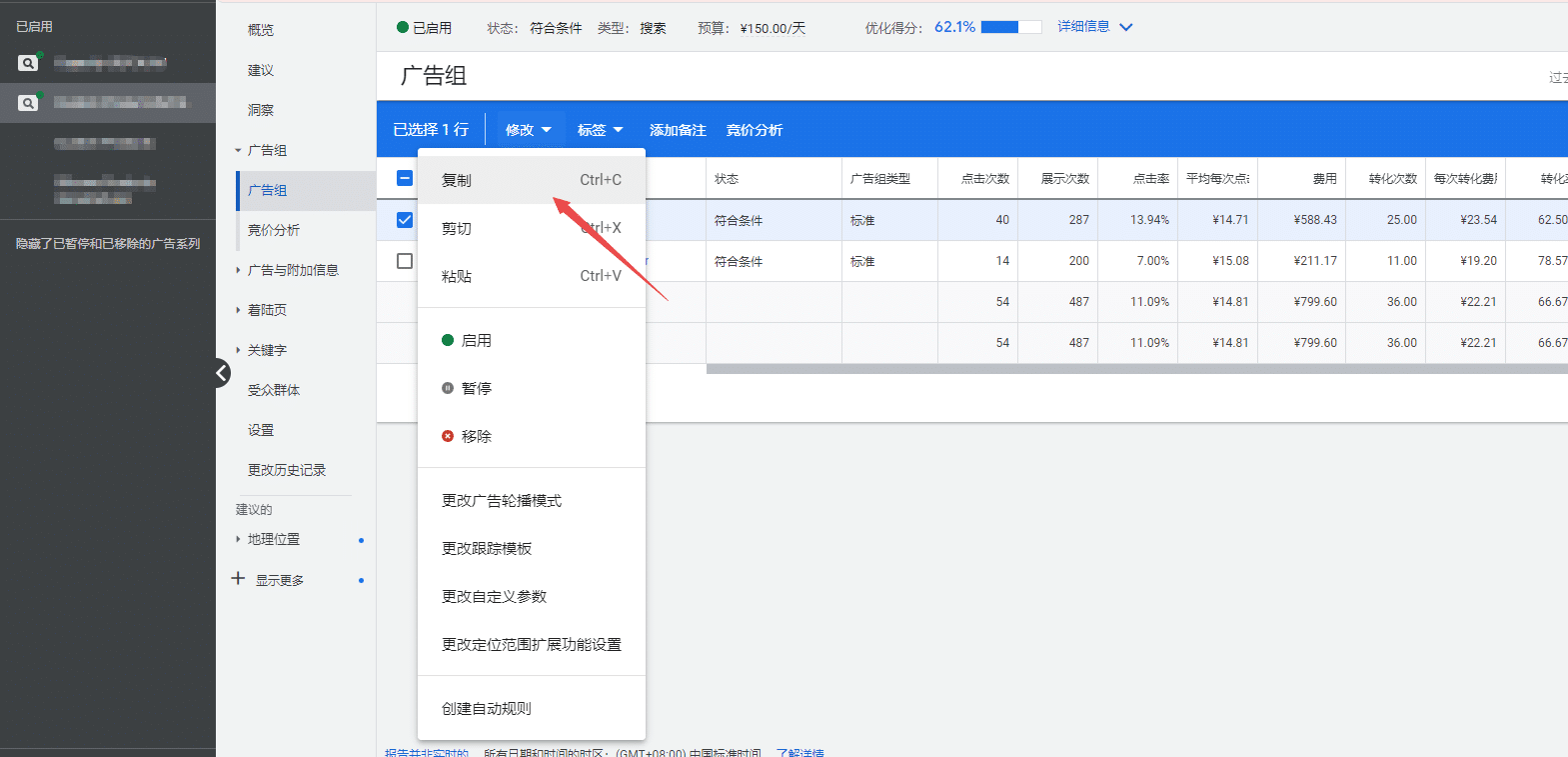Toggle the select-all header checkbox
1568x757 pixels.
pyautogui.click(x=405, y=178)
